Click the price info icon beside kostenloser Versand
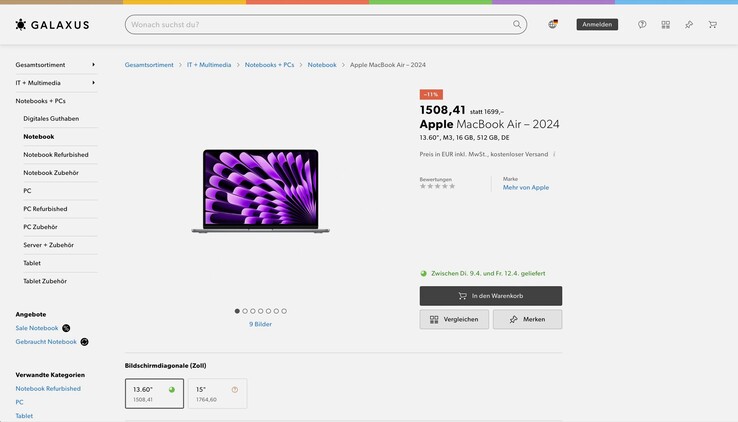This screenshot has height=422, width=738. click(x=554, y=154)
